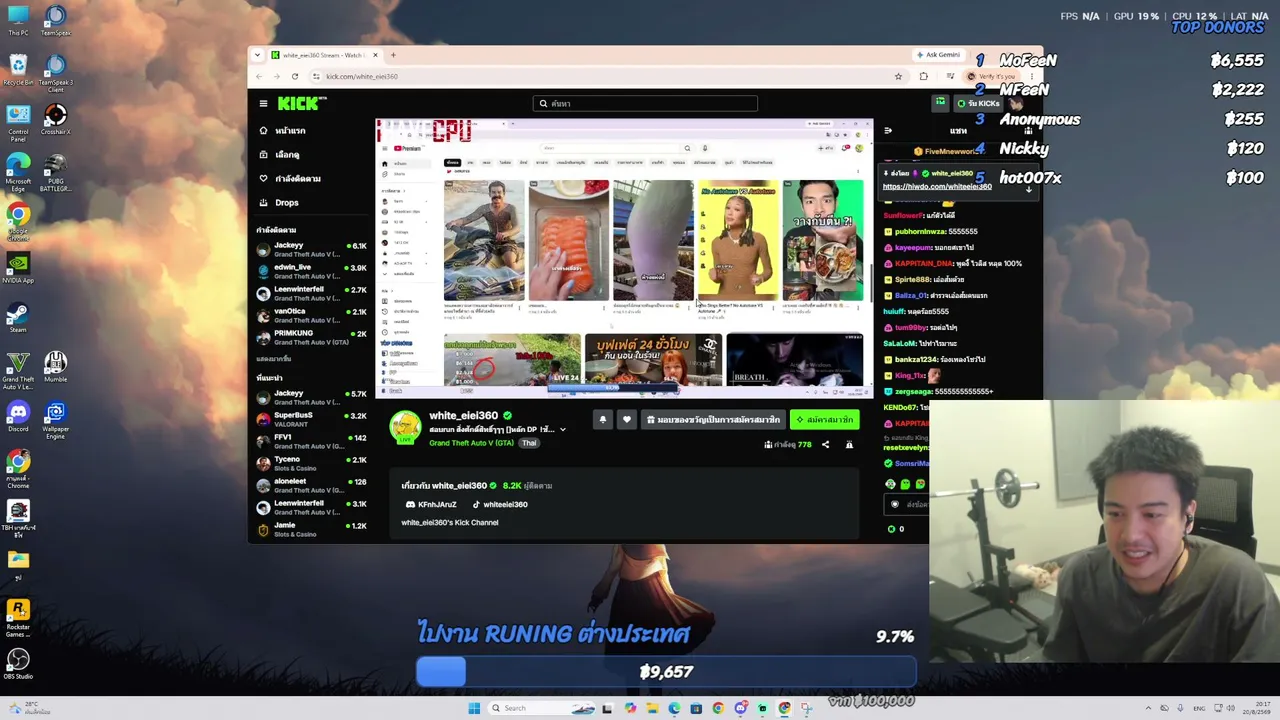Open the KFnhJAruZ Discord link

coord(431,505)
